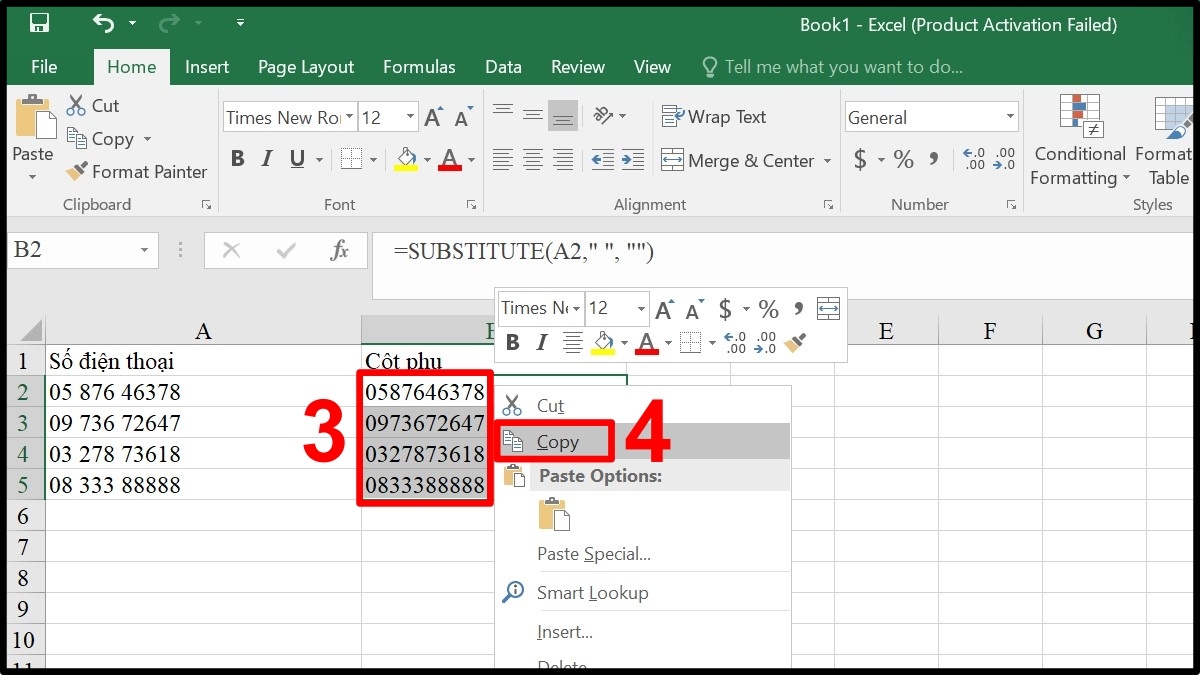Expand the General number format dropdown
The height and width of the screenshot is (675, 1200).
[x=1009, y=118]
